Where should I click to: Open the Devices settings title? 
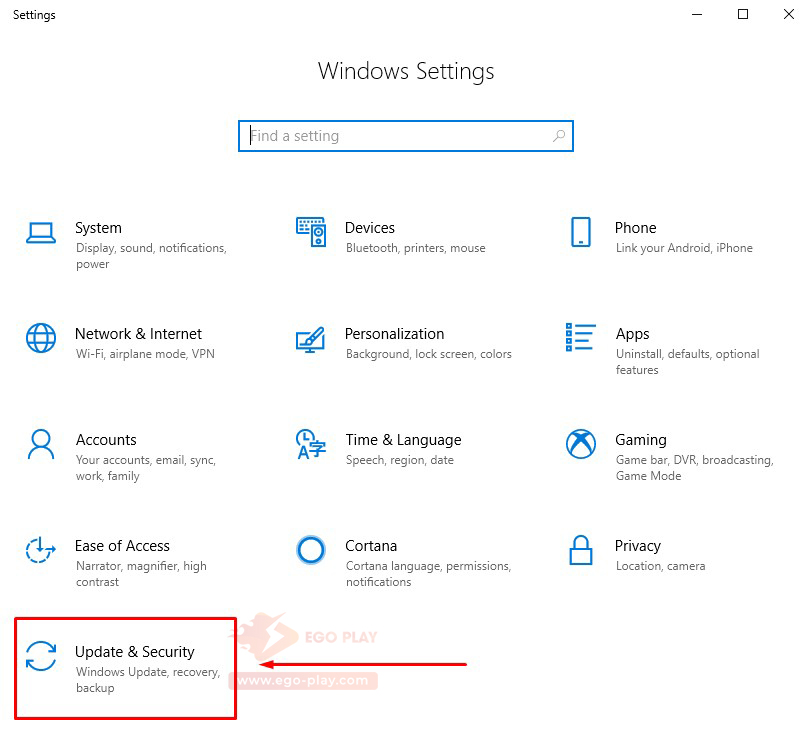tap(370, 228)
